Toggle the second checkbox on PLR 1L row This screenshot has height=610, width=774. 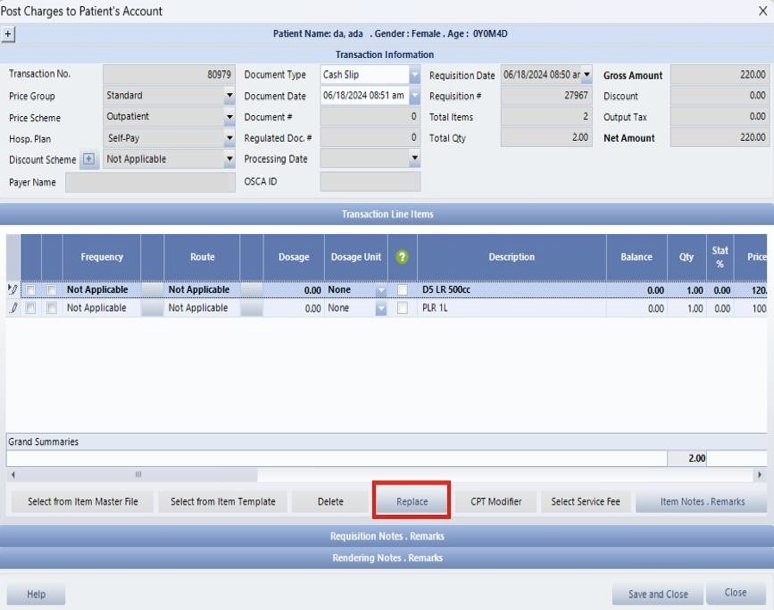tap(52, 309)
